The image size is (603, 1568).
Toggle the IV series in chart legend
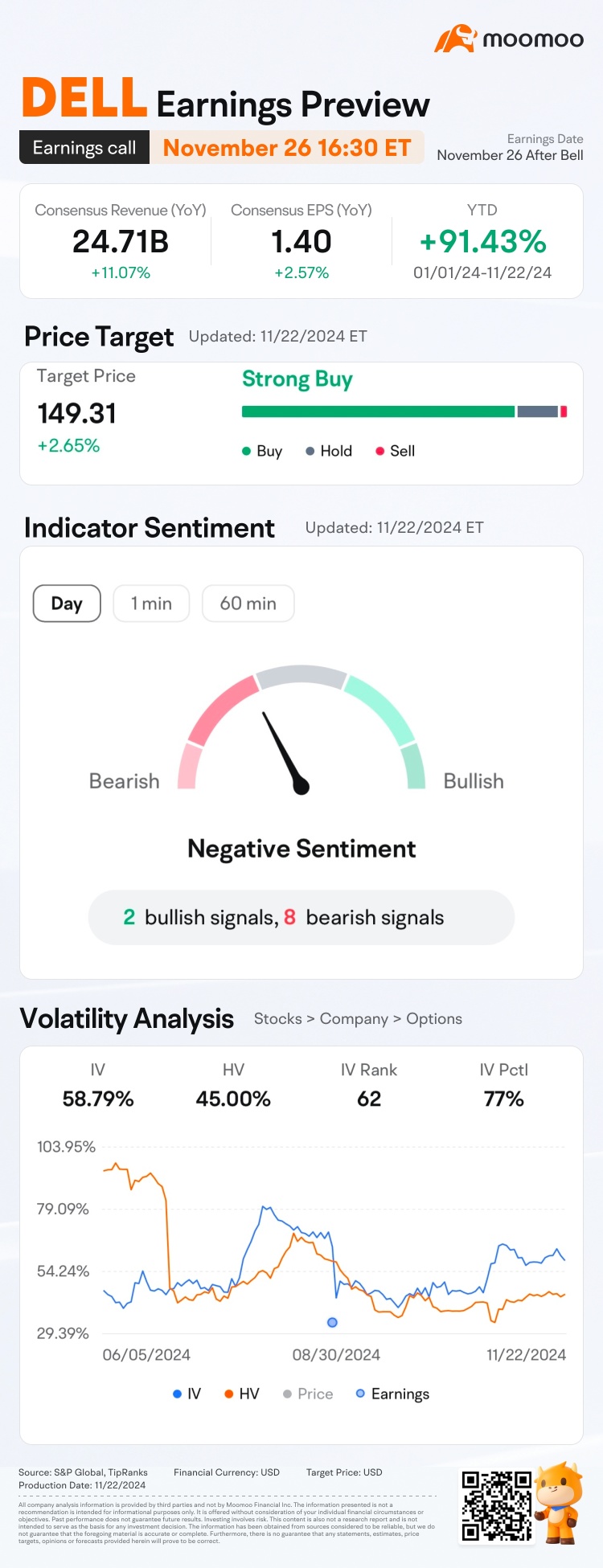click(187, 1394)
